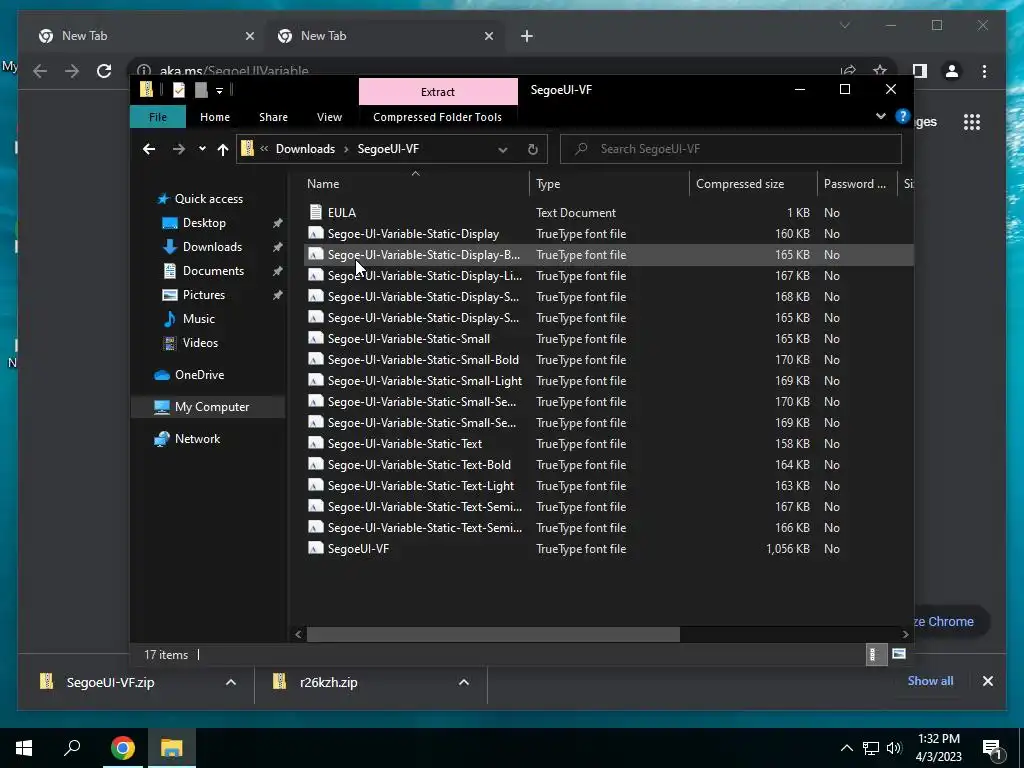
Task: Select OneDrive in the navigation pane
Action: pyautogui.click(x=199, y=375)
